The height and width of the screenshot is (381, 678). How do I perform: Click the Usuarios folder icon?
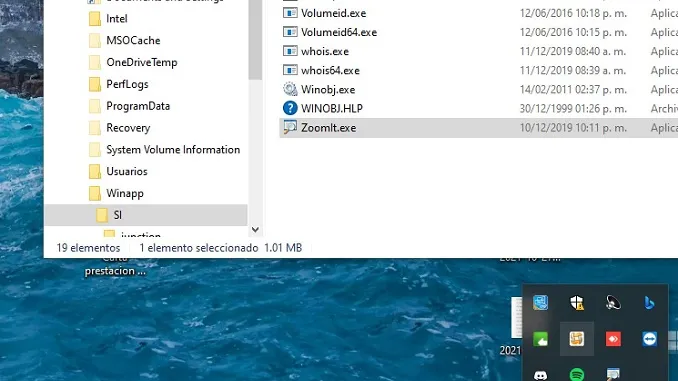click(x=95, y=171)
